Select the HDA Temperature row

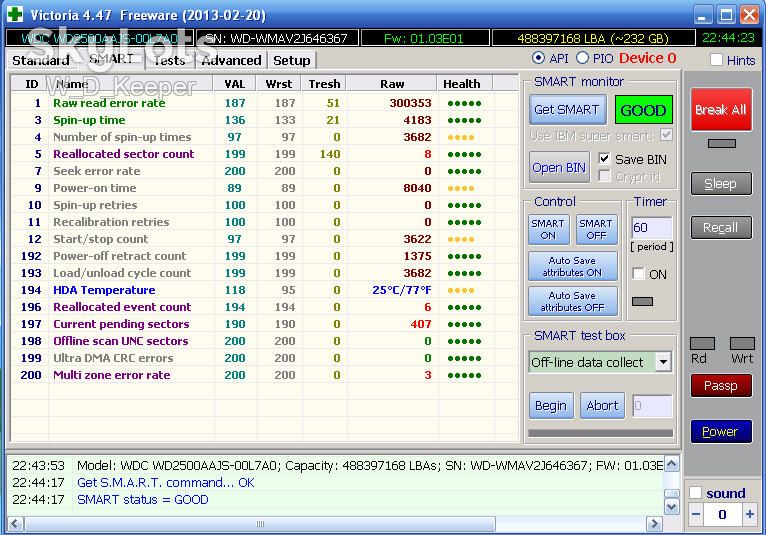(x=264, y=290)
